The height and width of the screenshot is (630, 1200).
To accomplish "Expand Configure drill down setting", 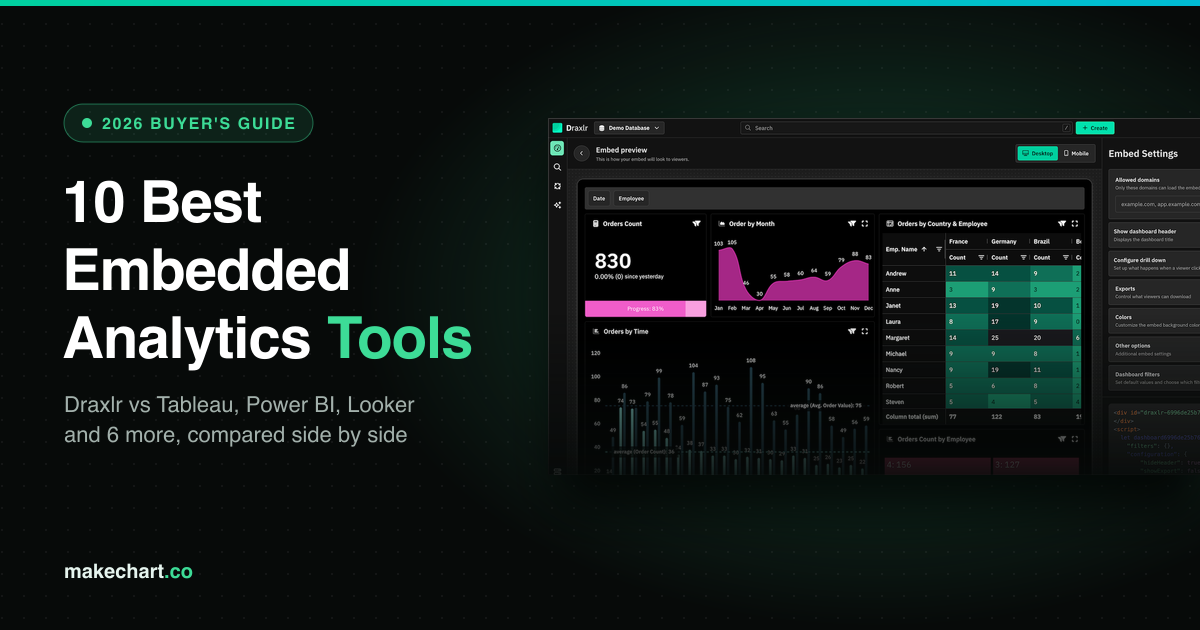I will pos(1154,263).
